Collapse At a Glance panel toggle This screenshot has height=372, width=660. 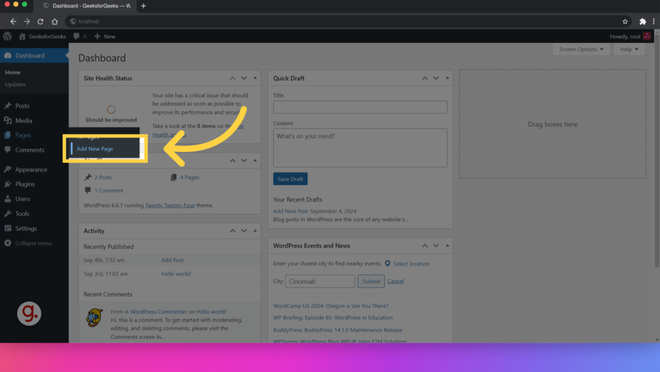pyautogui.click(x=255, y=161)
